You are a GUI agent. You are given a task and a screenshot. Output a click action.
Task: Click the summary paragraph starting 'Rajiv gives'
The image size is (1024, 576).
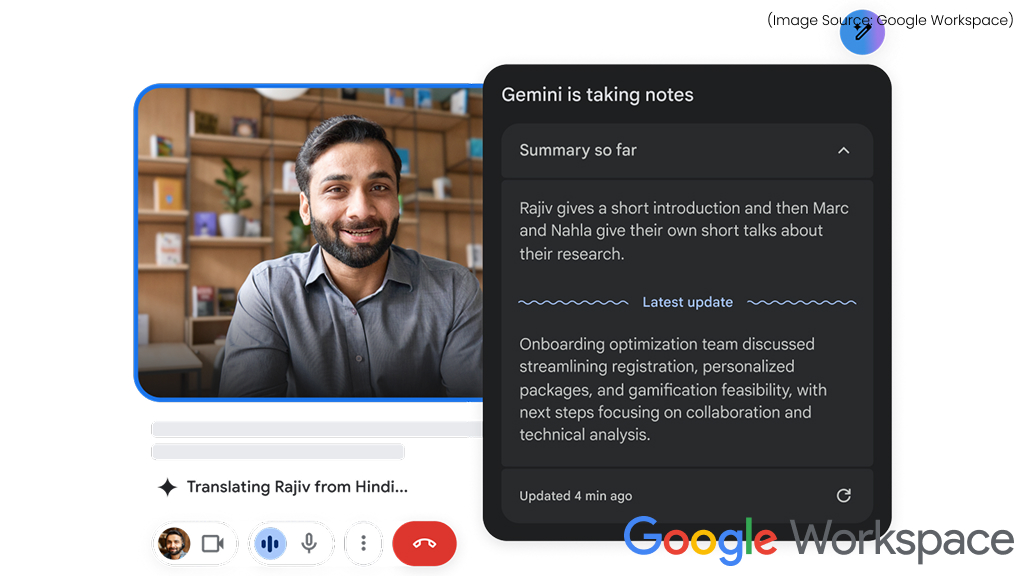pyautogui.click(x=684, y=231)
